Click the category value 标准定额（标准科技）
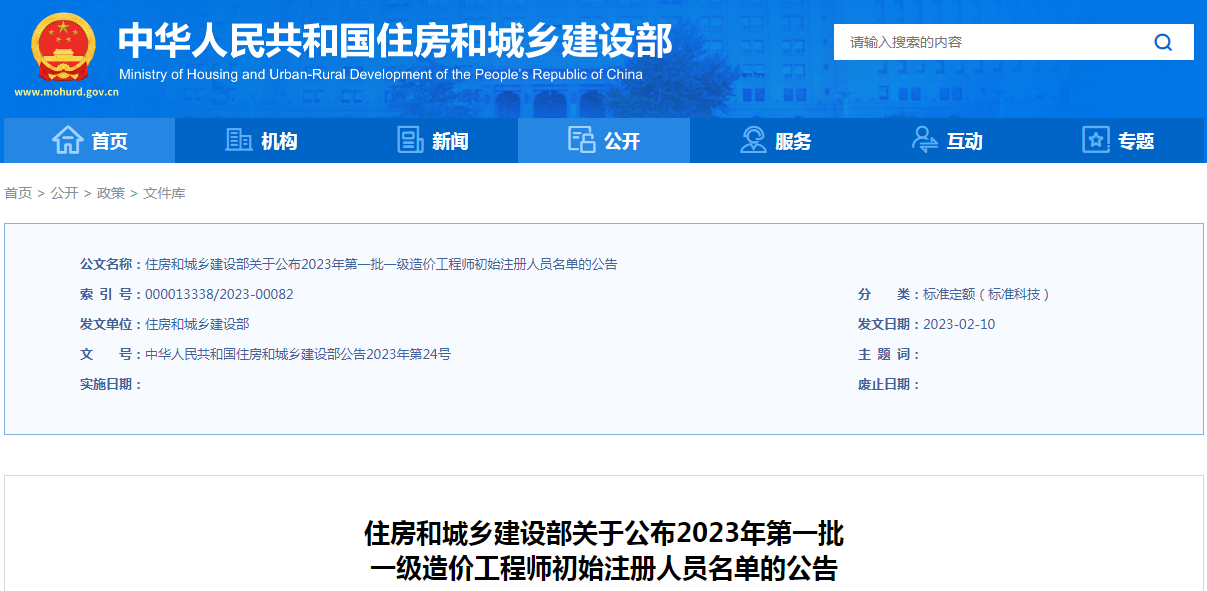The width and height of the screenshot is (1207, 591). point(986,295)
